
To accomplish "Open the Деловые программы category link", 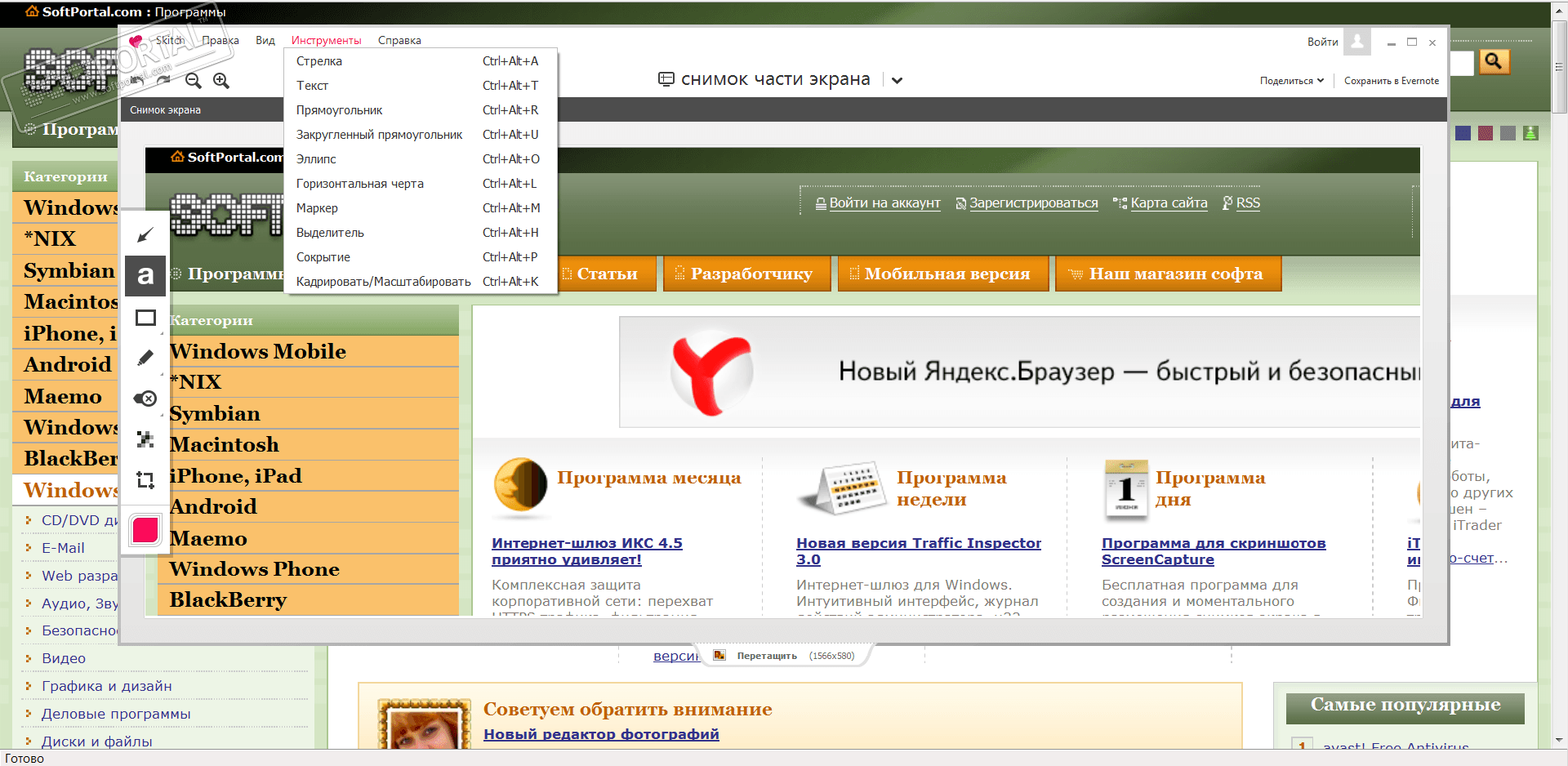I will 116,714.
